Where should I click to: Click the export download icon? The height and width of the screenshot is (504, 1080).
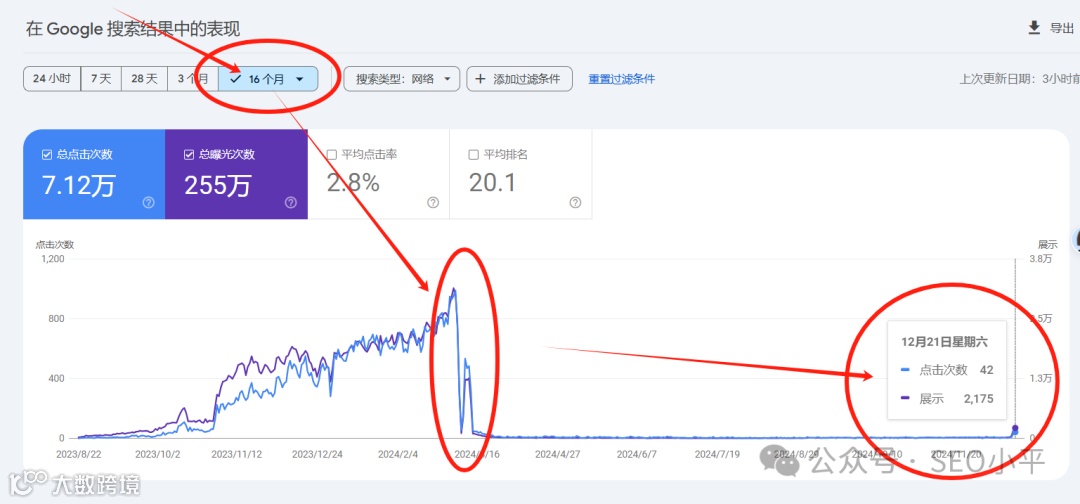coord(1033,28)
